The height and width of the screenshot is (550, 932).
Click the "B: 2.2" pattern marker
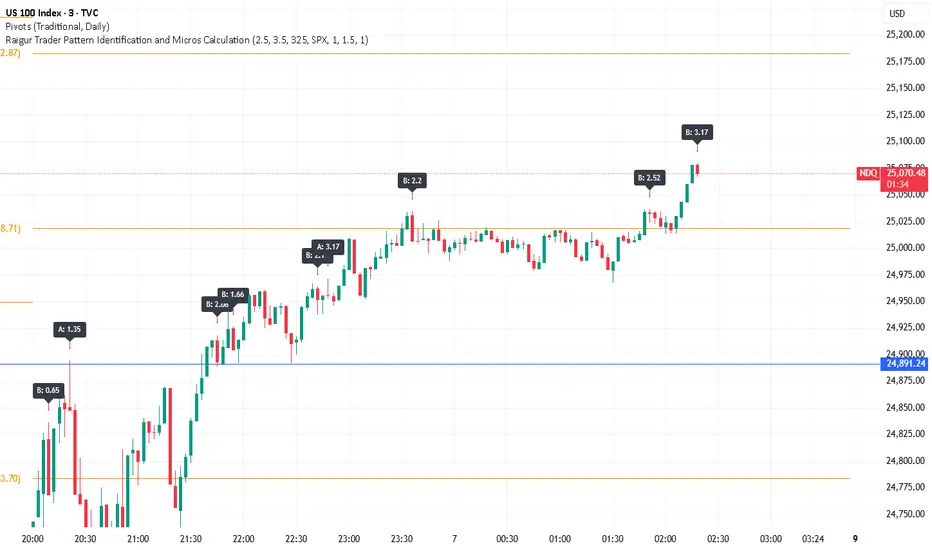pyautogui.click(x=411, y=180)
